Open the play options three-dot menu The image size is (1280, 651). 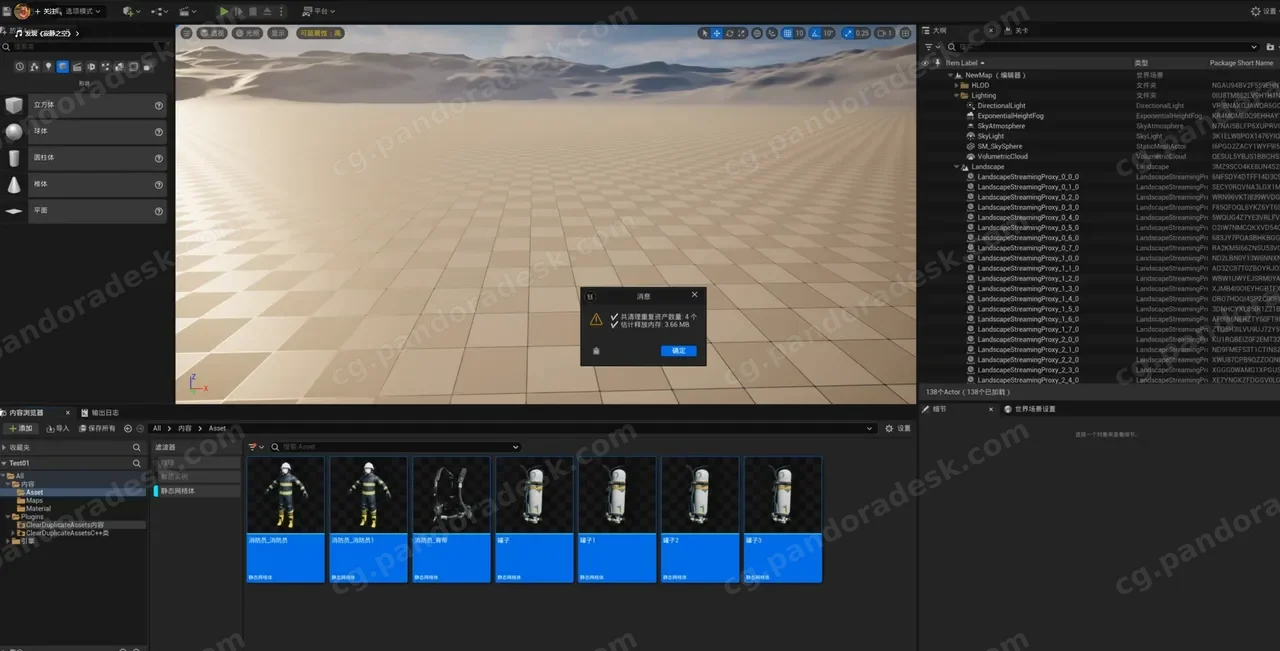click(x=281, y=11)
